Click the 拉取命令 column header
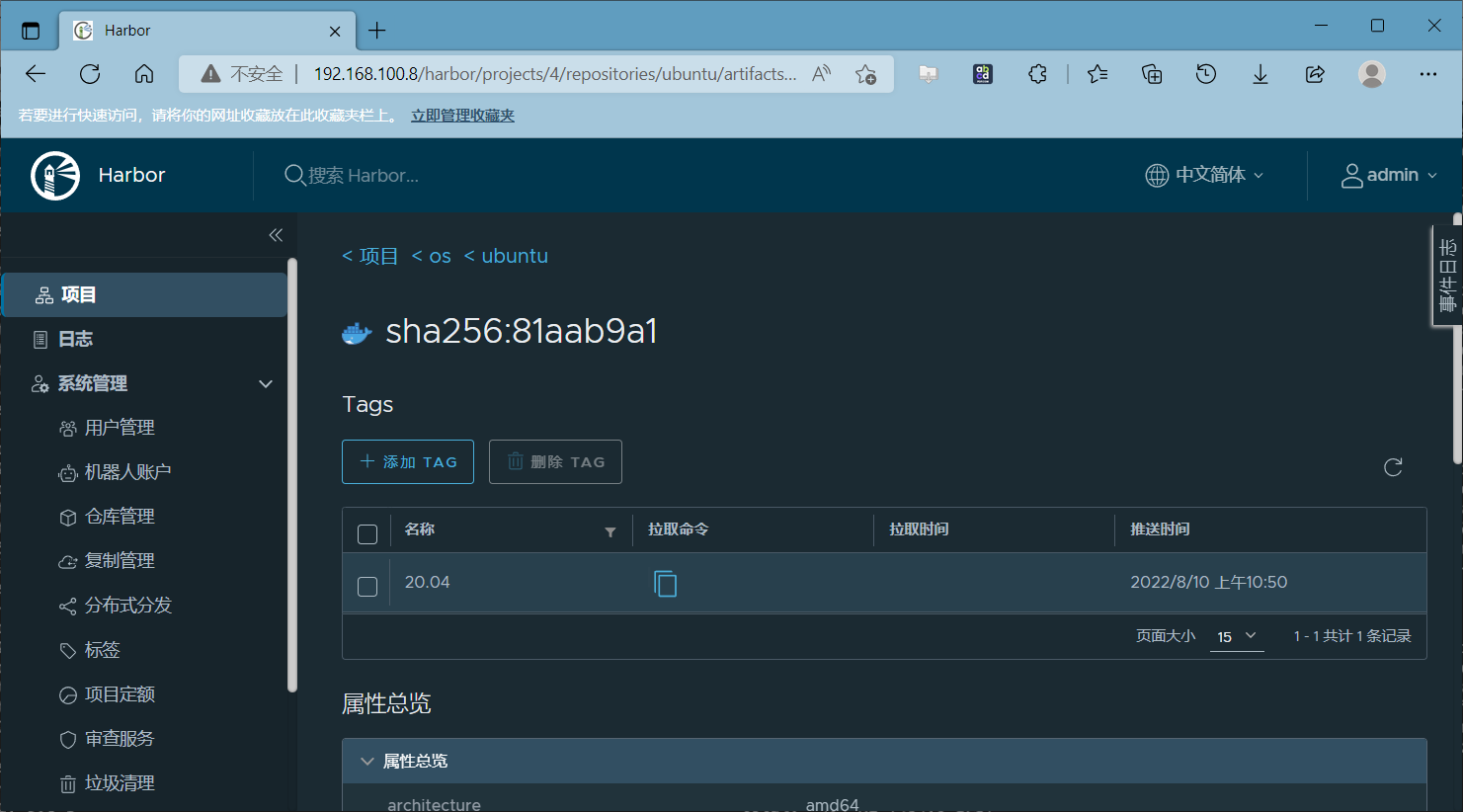This screenshot has width=1463, height=812. [x=679, y=529]
